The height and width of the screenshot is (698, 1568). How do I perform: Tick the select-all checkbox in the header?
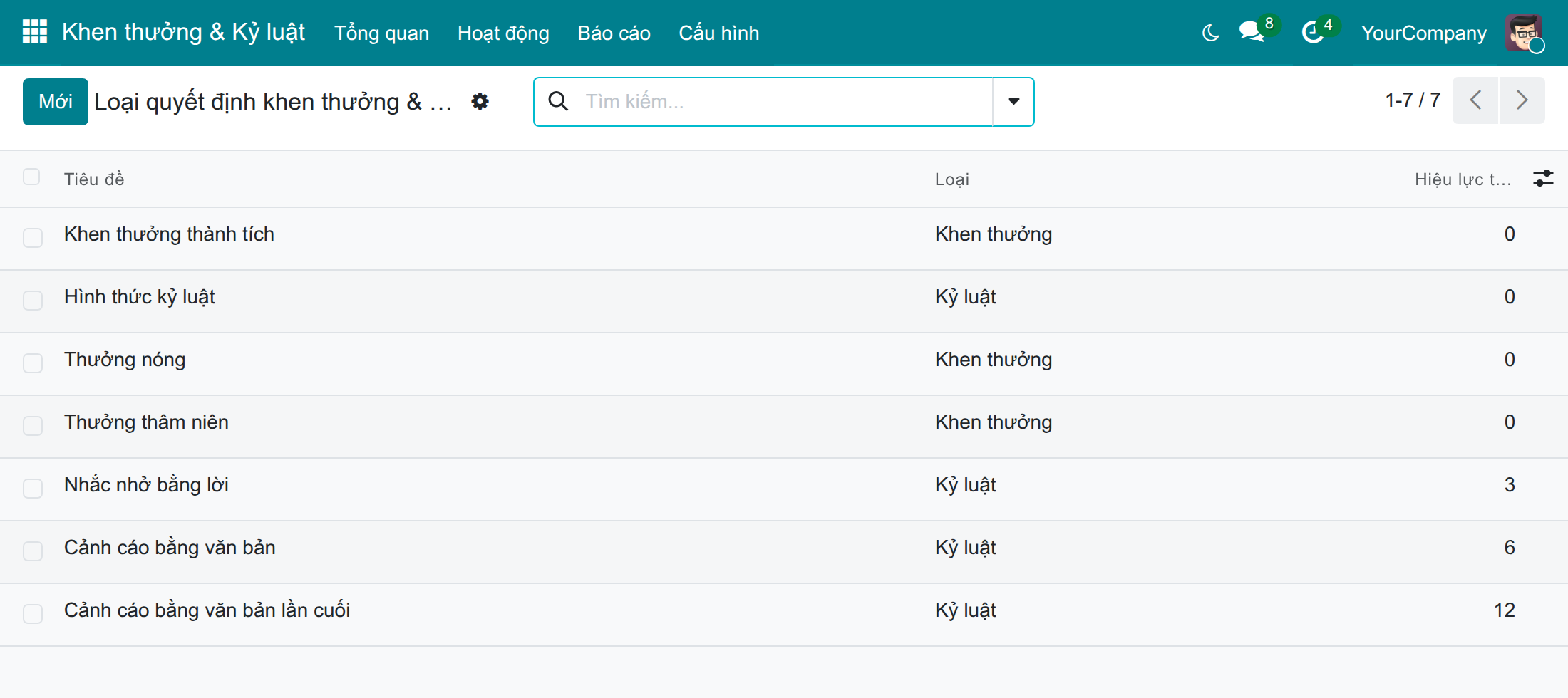[x=31, y=177]
